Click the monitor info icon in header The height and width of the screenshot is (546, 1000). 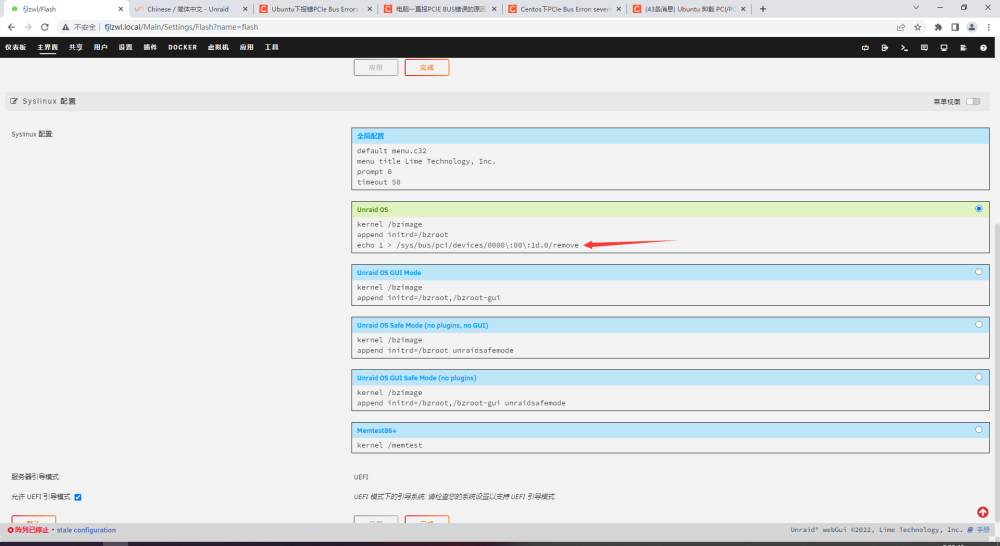click(x=944, y=47)
